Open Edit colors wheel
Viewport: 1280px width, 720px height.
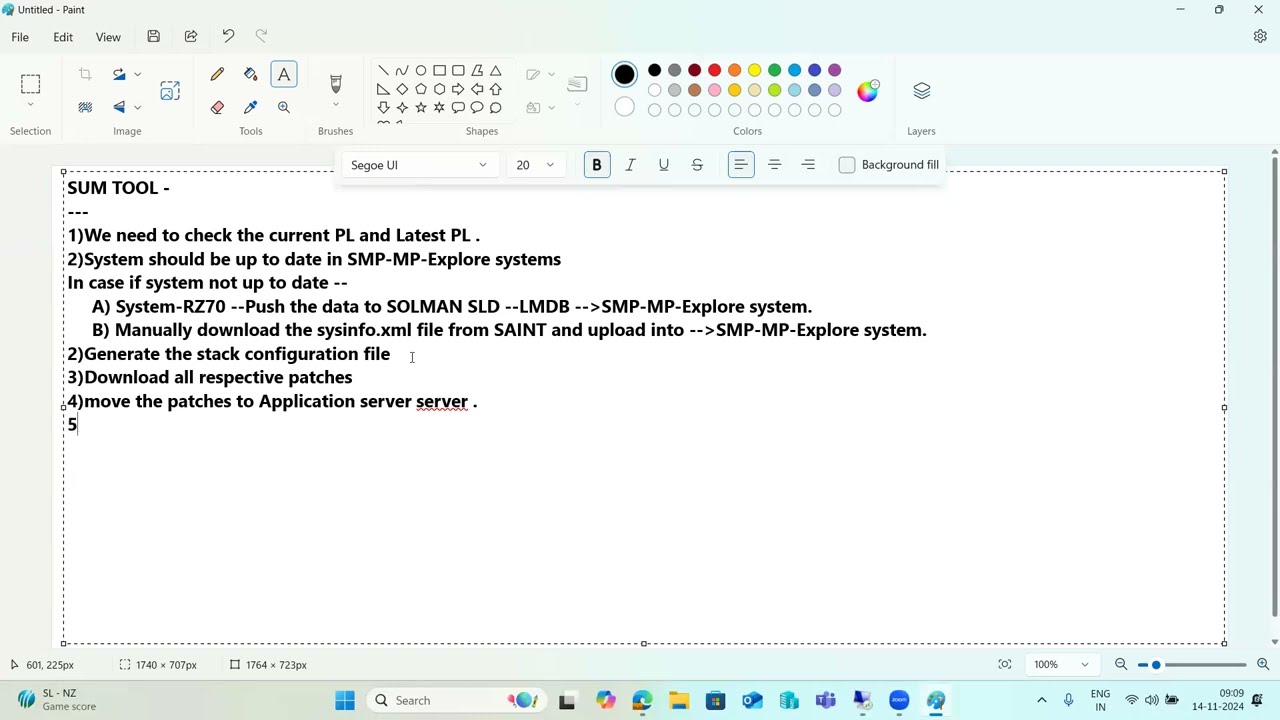[x=867, y=90]
